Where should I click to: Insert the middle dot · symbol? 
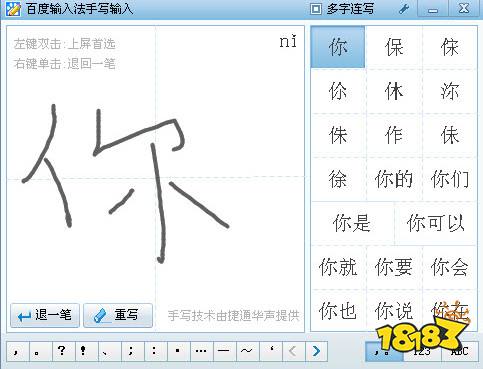pos(178,351)
